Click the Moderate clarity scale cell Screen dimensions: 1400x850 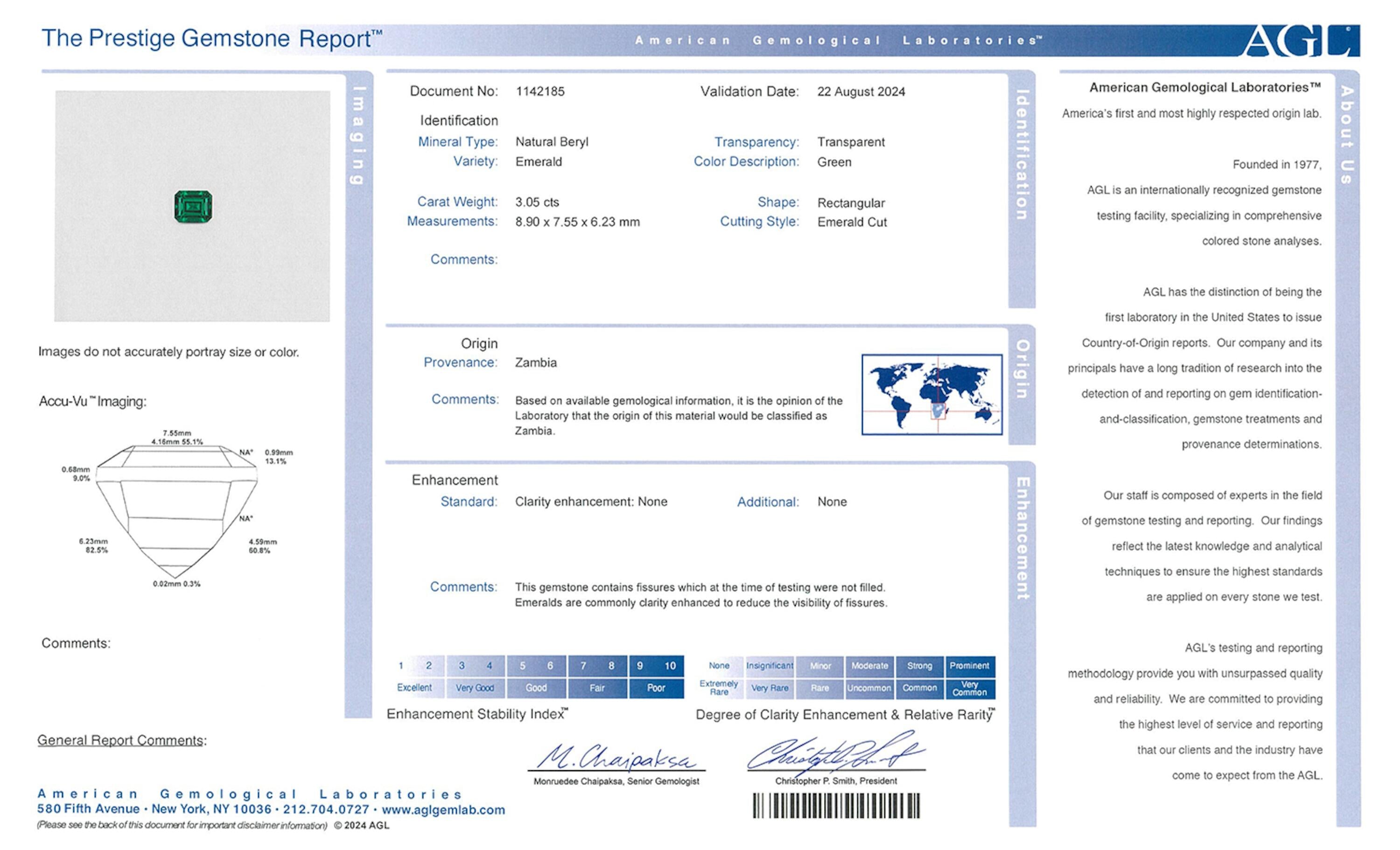point(869,665)
